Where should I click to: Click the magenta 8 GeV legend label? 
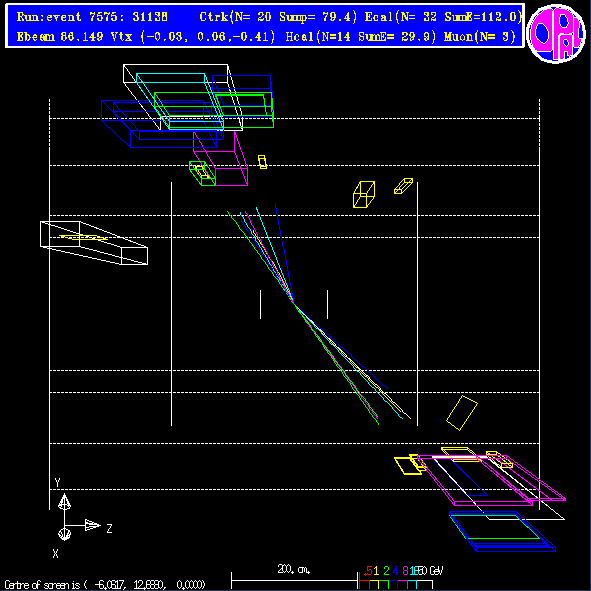click(x=405, y=571)
